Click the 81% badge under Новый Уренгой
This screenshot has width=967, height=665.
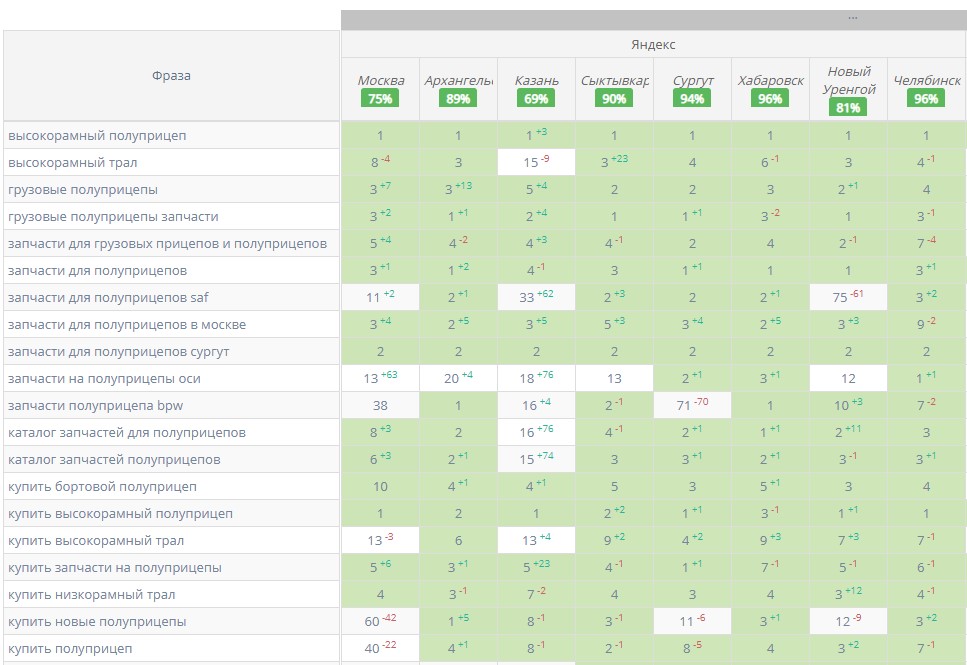tap(848, 107)
